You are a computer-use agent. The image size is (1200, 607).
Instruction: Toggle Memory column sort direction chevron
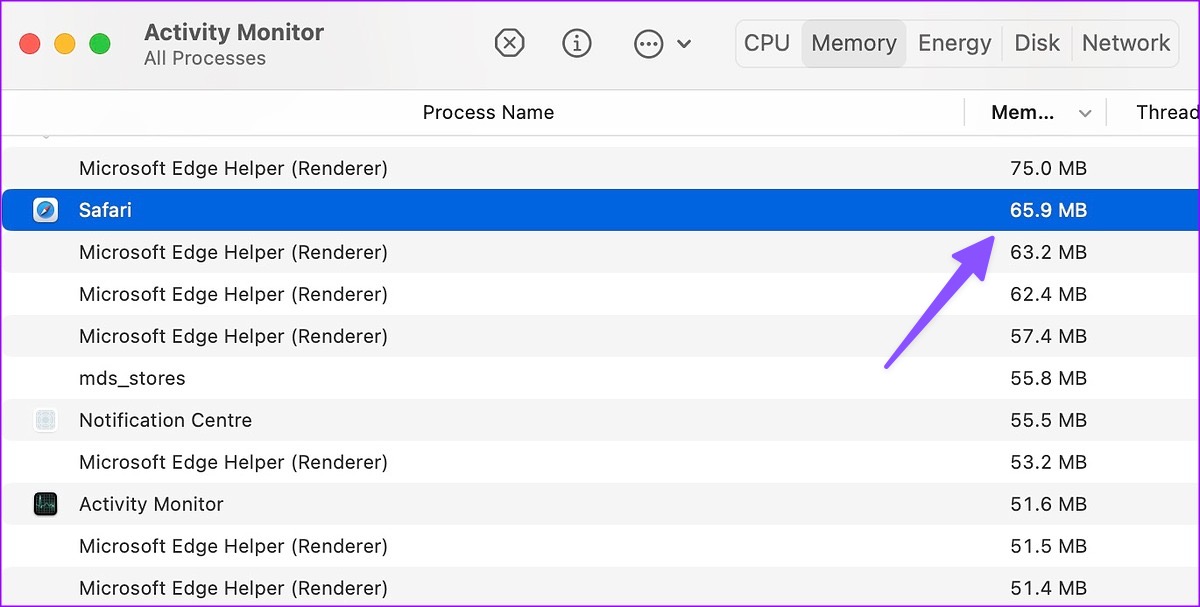click(x=1085, y=113)
